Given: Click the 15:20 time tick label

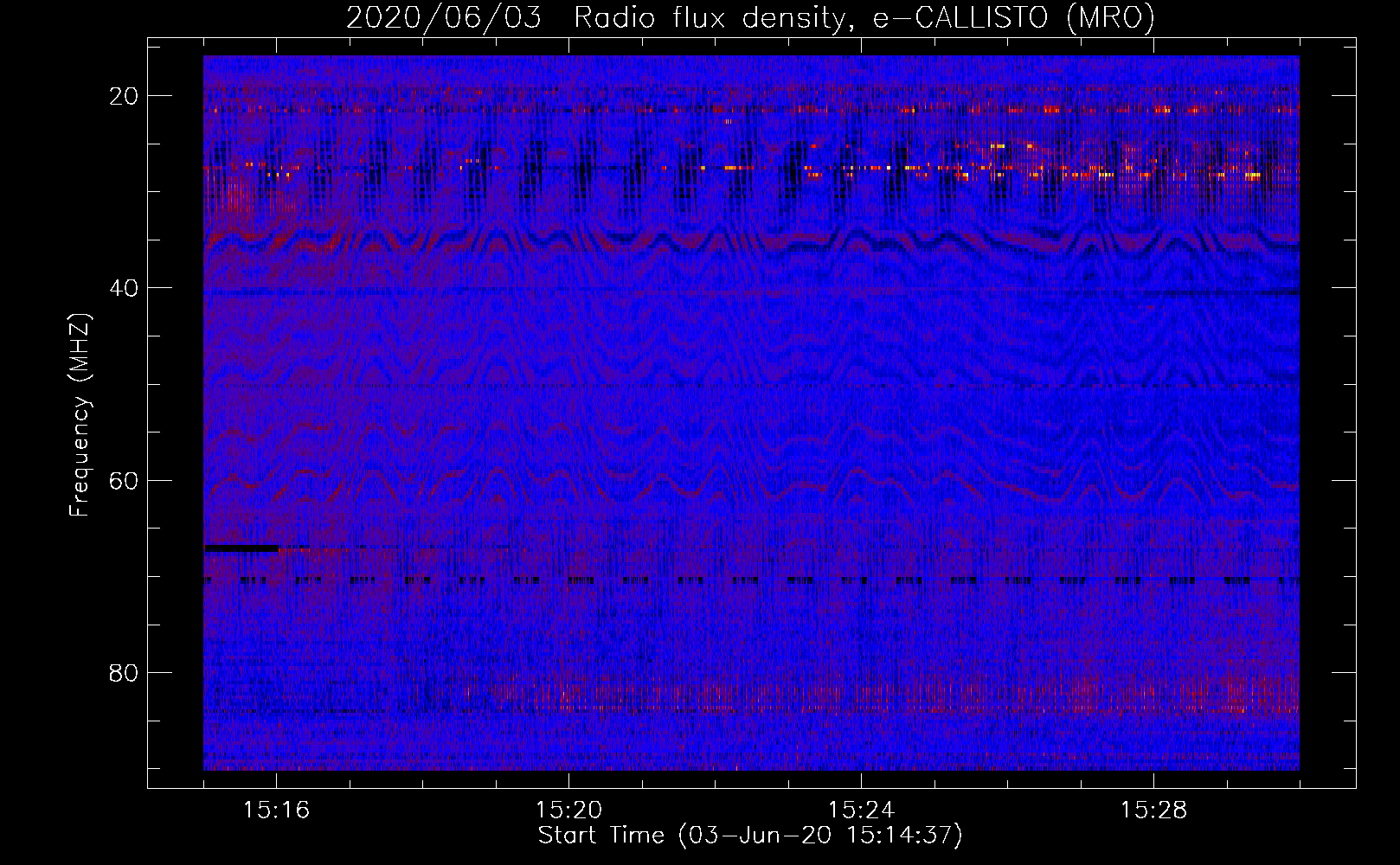Looking at the screenshot, I should [568, 811].
